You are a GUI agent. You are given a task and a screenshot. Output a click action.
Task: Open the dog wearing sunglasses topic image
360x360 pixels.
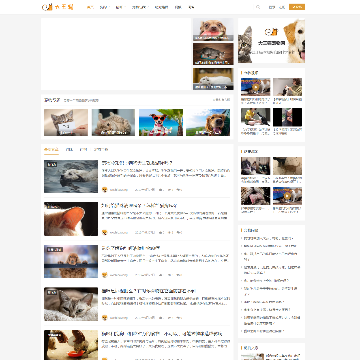click(x=161, y=122)
